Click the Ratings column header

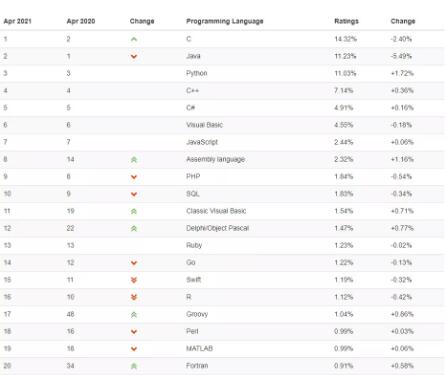(346, 21)
